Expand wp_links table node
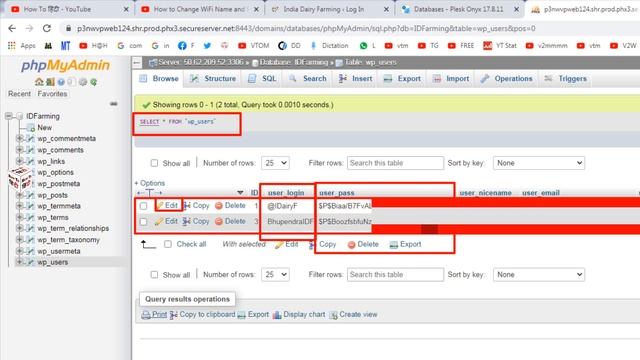The width and height of the screenshot is (640, 360). click(x=19, y=161)
